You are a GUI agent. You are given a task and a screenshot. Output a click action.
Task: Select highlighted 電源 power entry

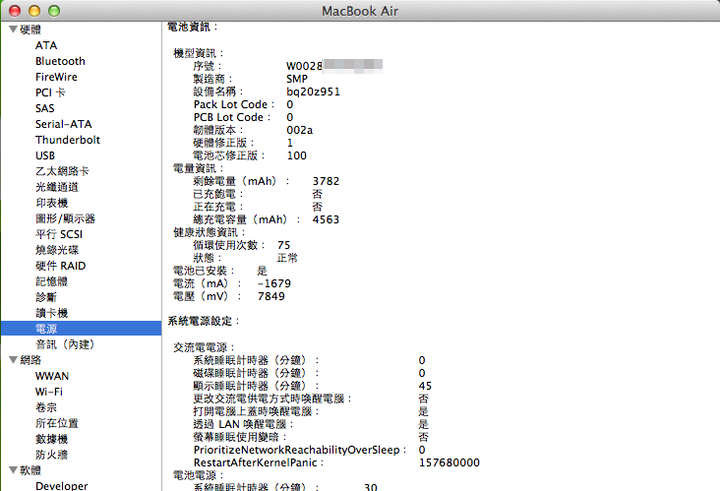81,328
